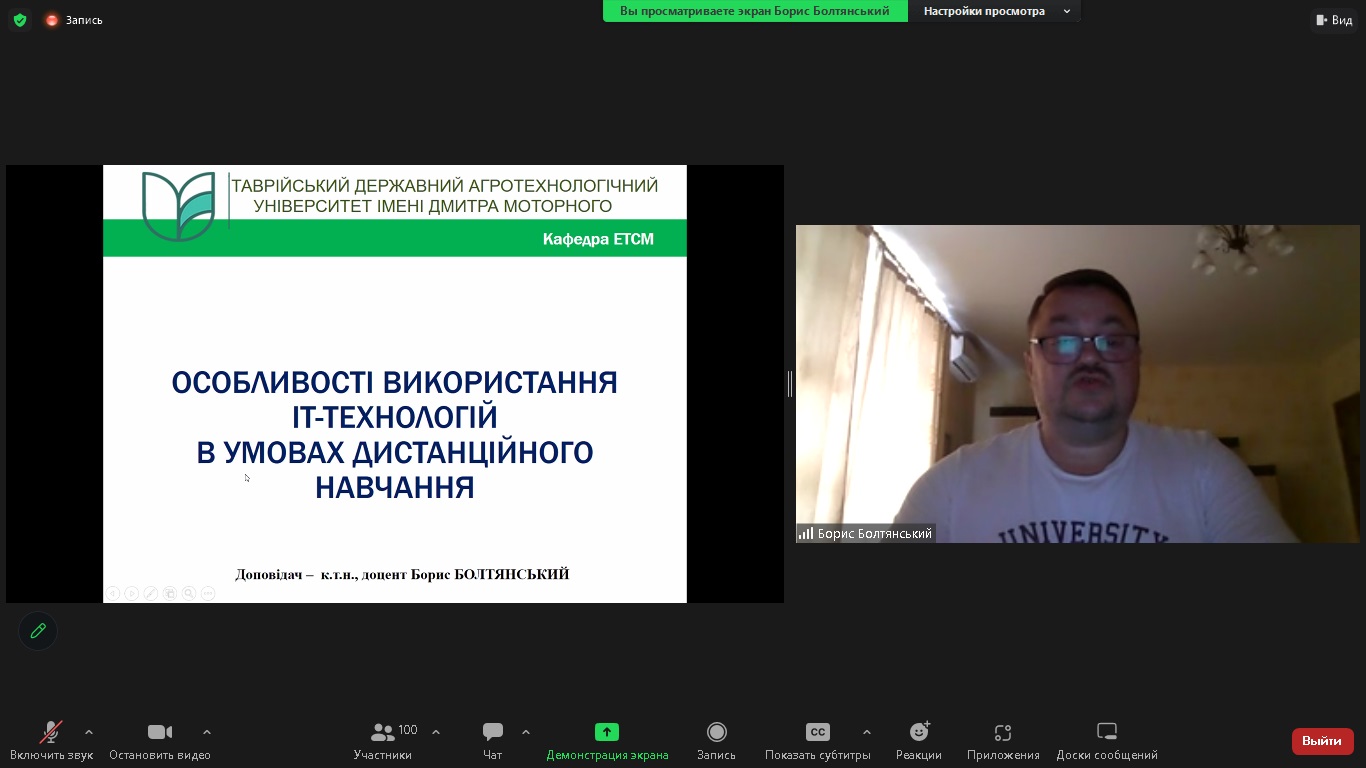Image resolution: width=1366 pixels, height=768 pixels.
Task: Toggle subtitles with the CC icon
Action: click(818, 732)
